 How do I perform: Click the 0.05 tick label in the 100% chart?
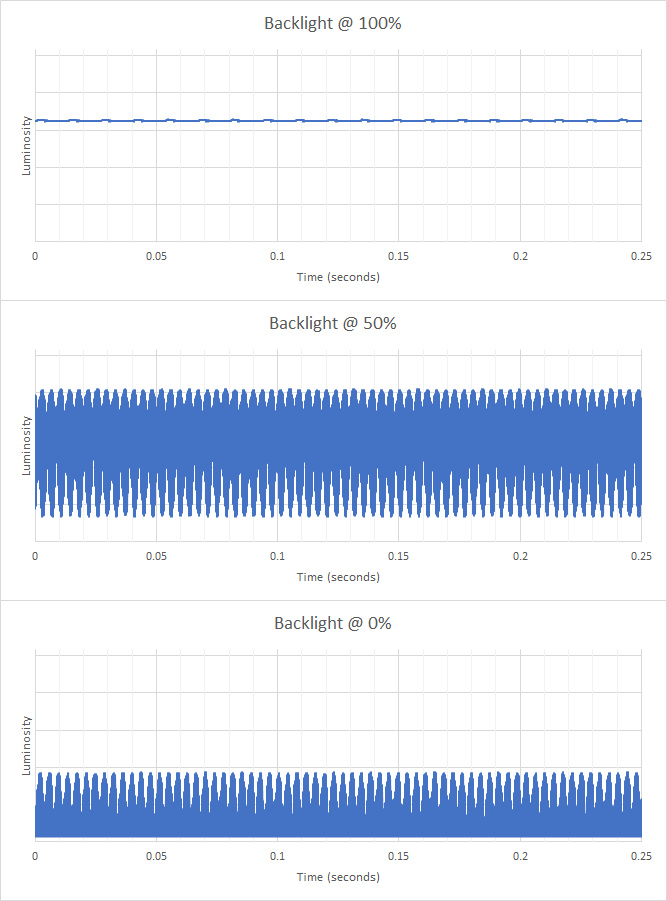pyautogui.click(x=156, y=257)
